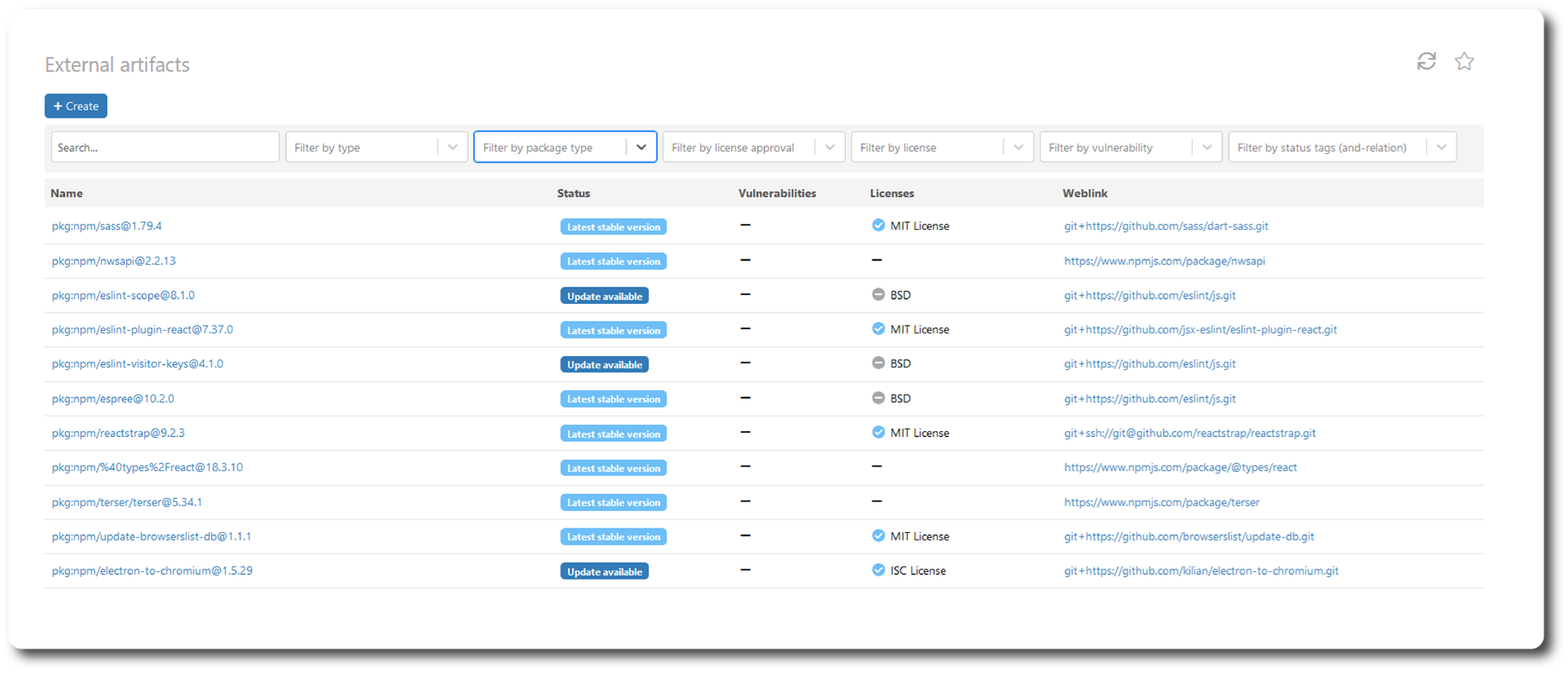
Task: Follow the reactstrap git+ssh weblink
Action: pos(1190,433)
